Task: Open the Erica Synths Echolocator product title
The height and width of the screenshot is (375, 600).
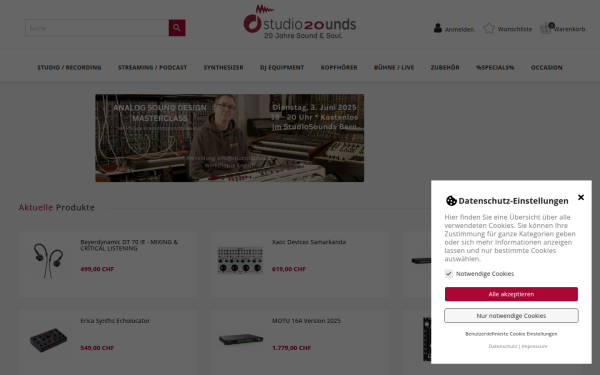Action: click(x=115, y=321)
